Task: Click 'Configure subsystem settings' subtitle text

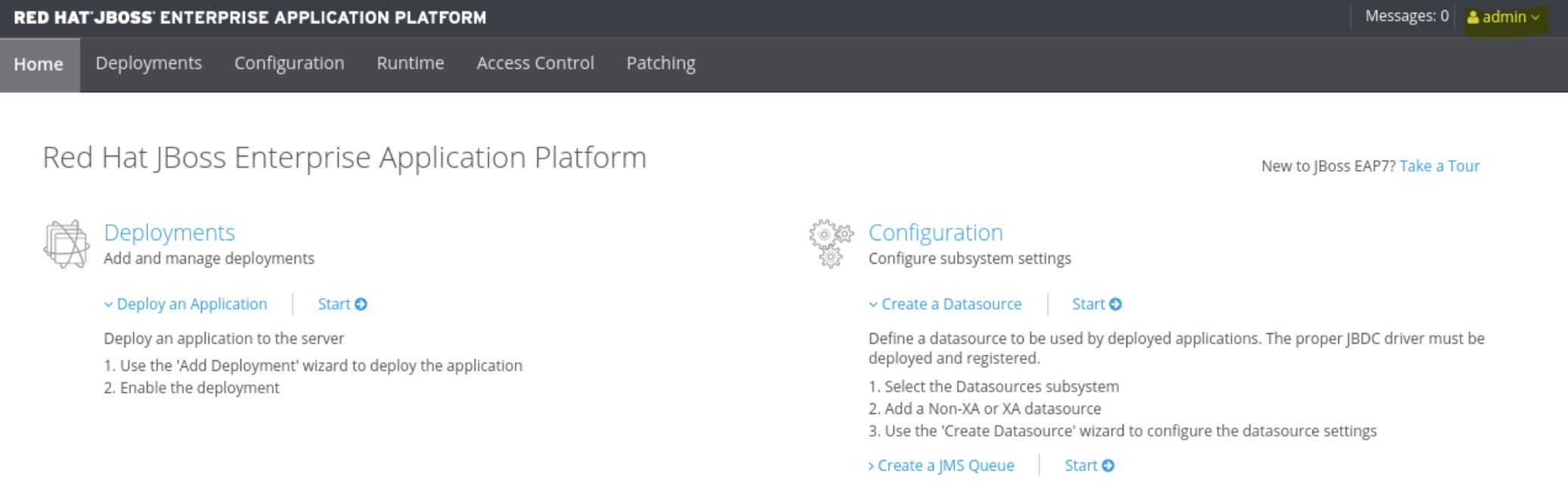Action: pos(969,258)
